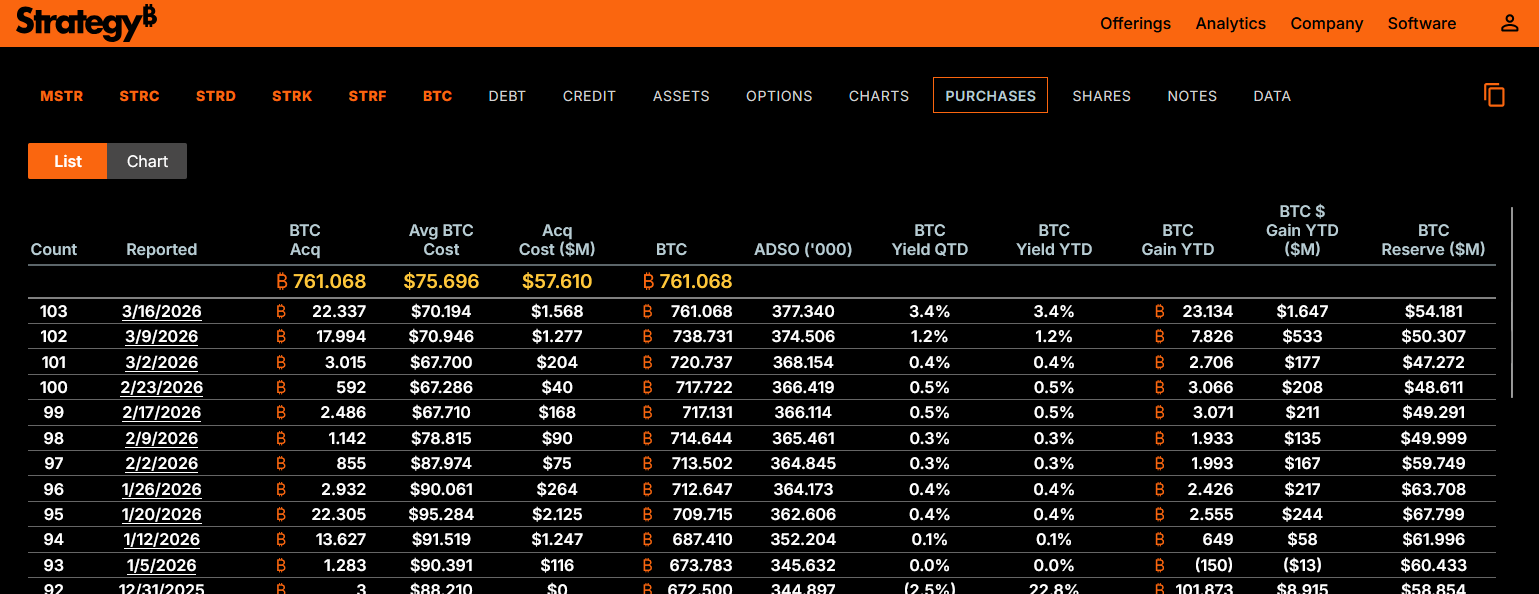Select the BTC tab

[x=437, y=96]
